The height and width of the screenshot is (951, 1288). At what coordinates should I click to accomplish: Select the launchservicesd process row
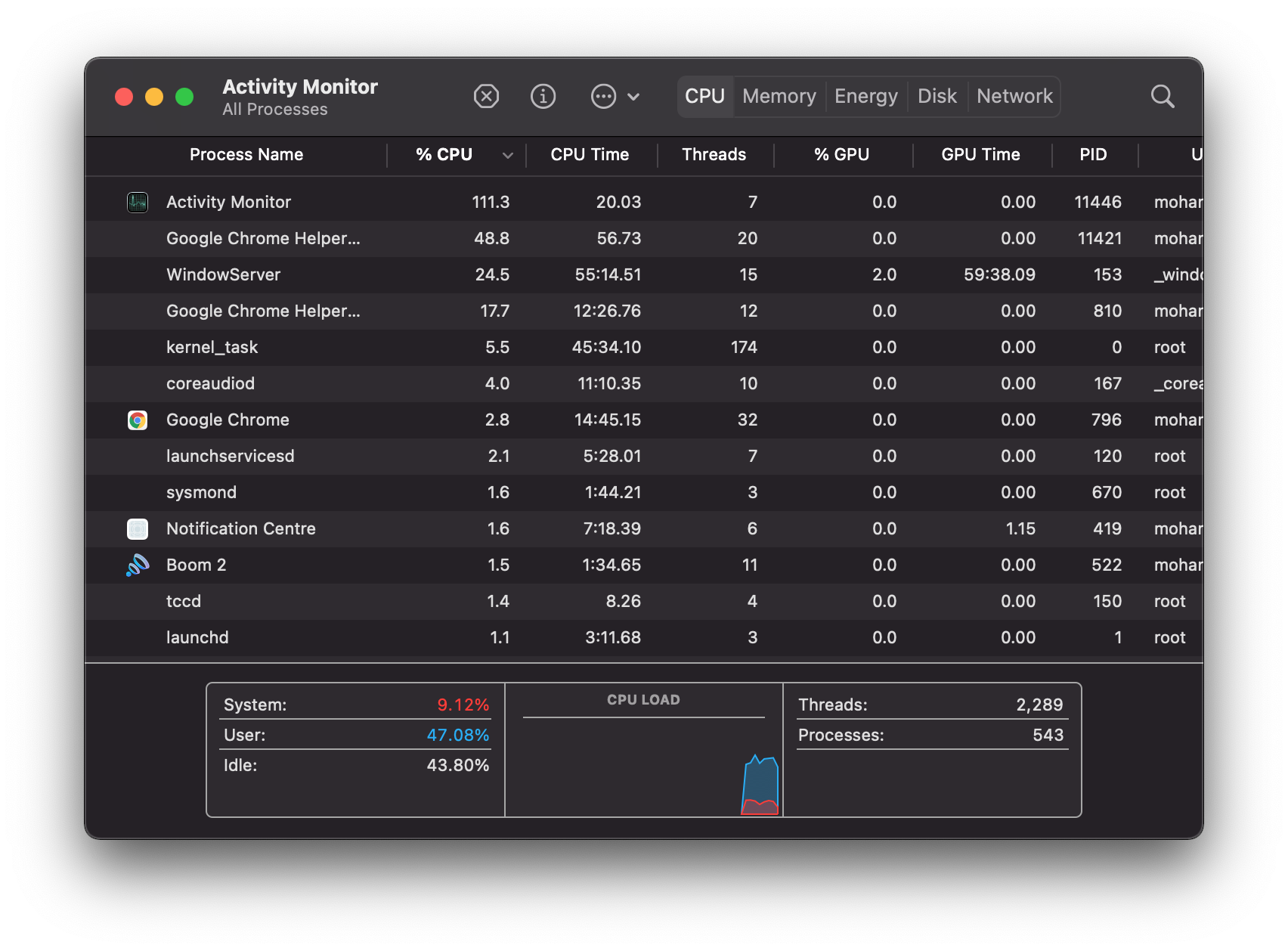coord(644,457)
